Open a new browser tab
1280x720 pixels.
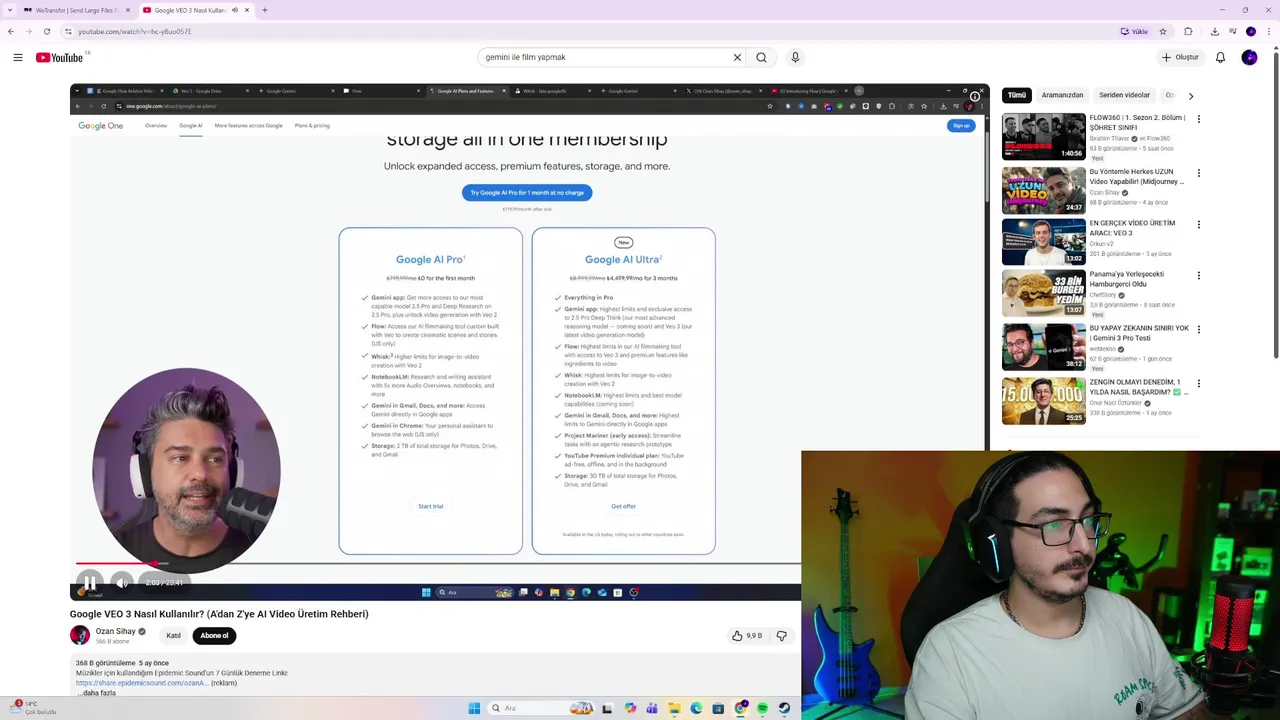tap(265, 10)
